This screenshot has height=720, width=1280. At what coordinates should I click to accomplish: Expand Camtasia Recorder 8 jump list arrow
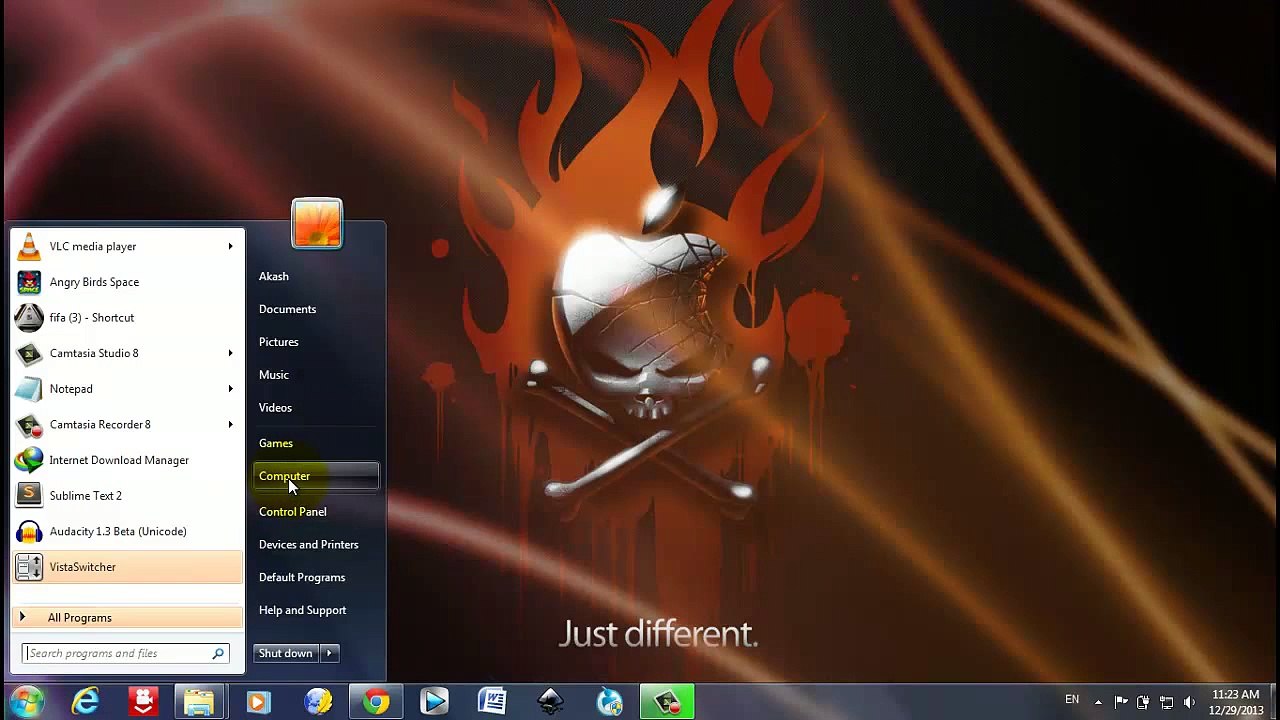coord(230,424)
